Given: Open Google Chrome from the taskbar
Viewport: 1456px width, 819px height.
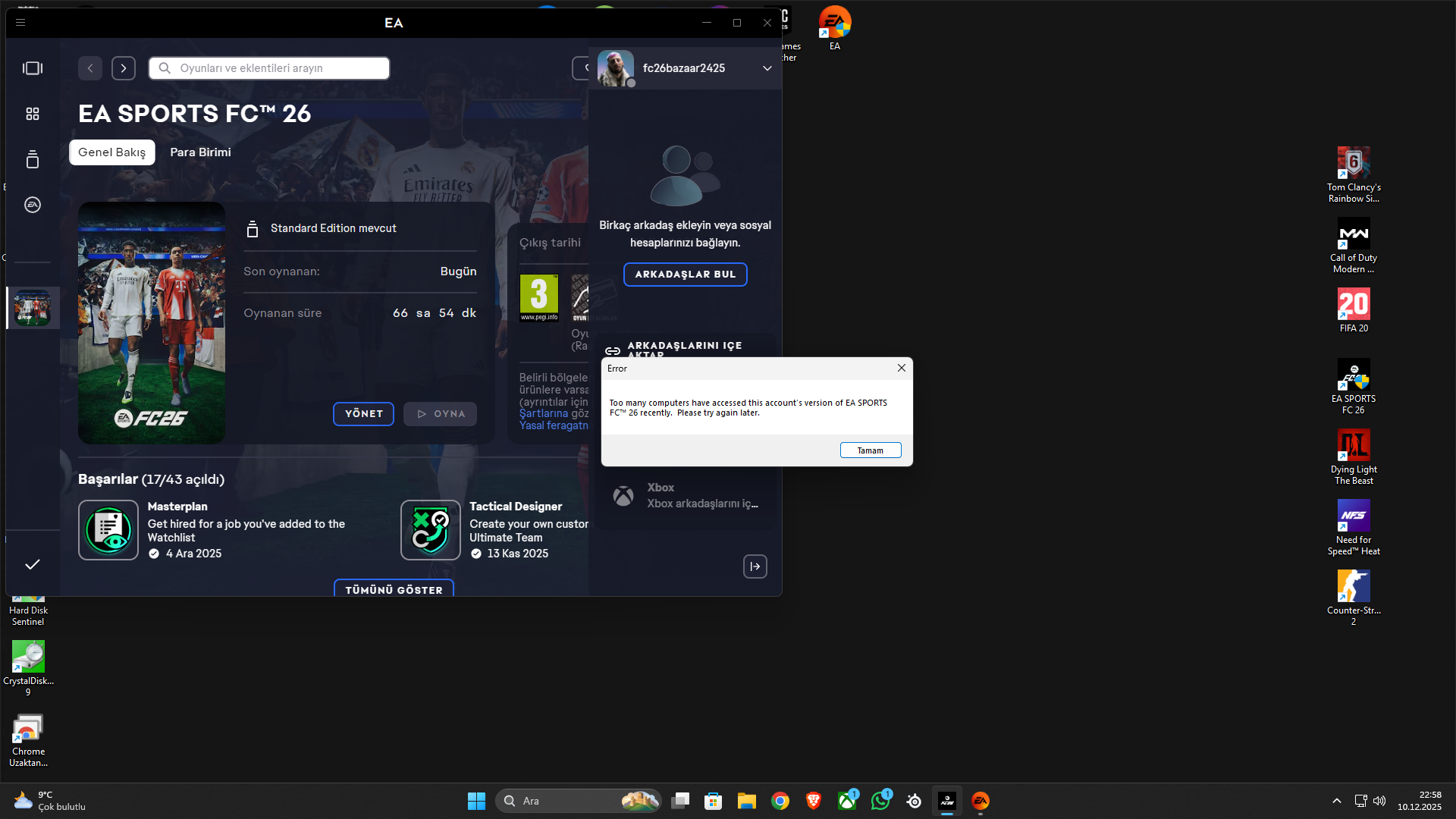Looking at the screenshot, I should click(x=780, y=801).
